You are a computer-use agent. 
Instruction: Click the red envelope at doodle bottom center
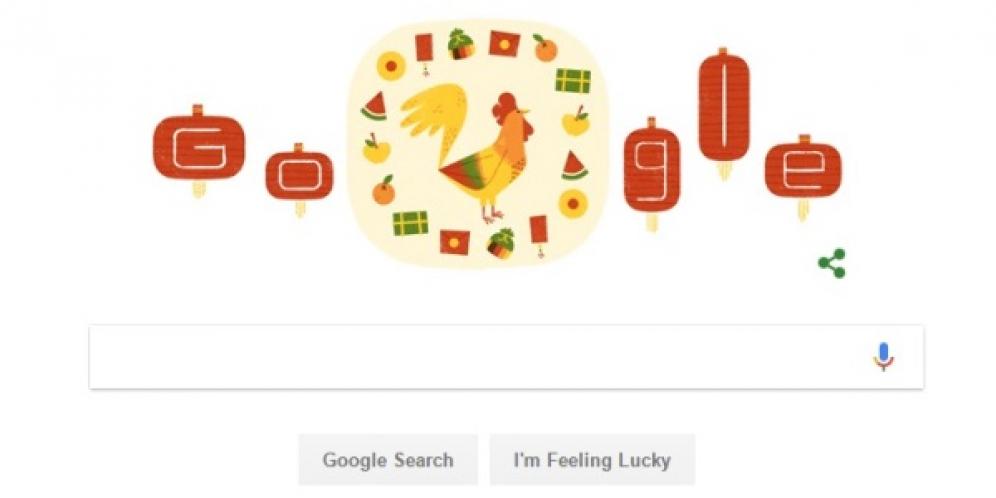(455, 242)
